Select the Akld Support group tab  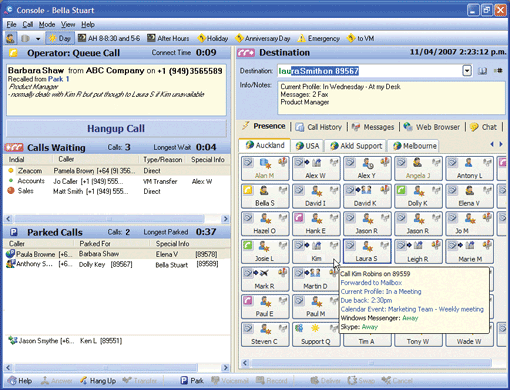click(356, 146)
